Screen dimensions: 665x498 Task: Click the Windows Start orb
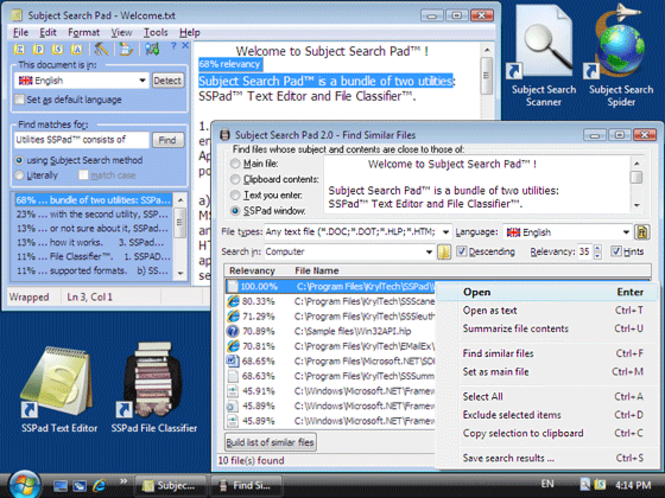(x=24, y=485)
